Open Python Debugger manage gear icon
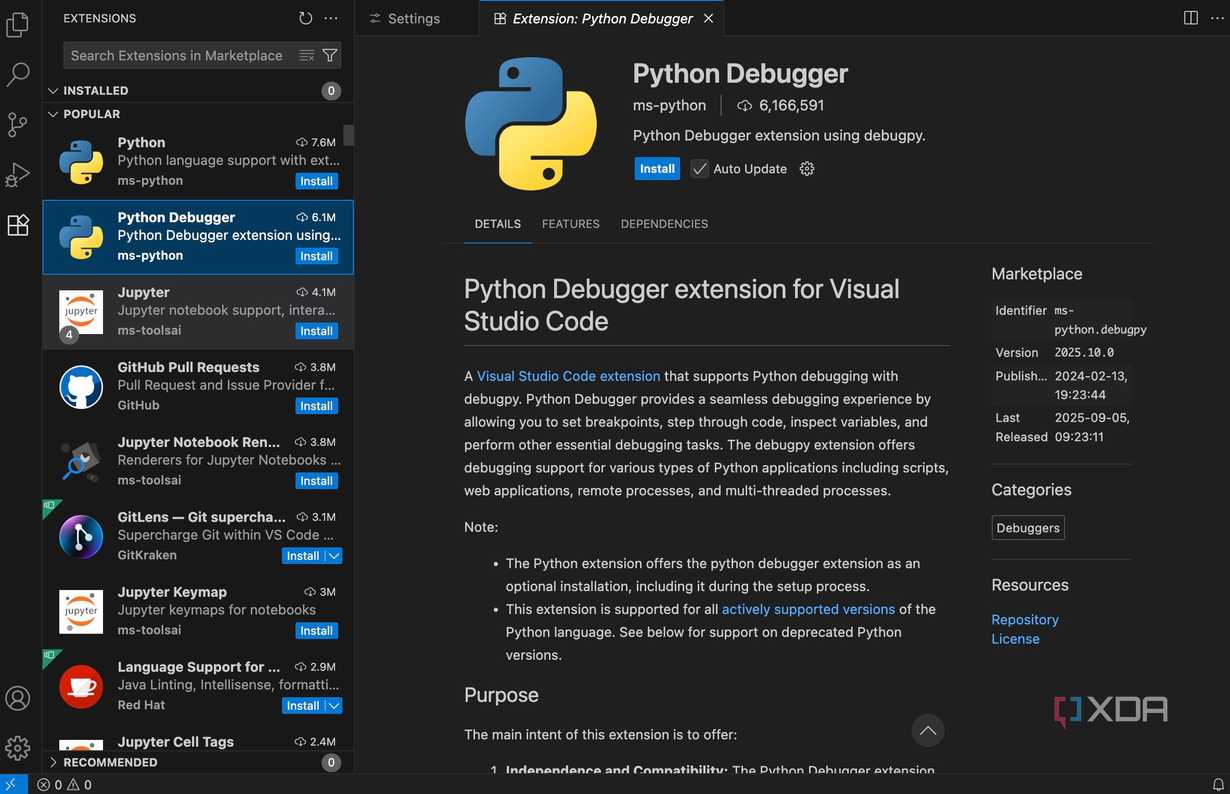Screen dimensions: 1230x794 807,169
